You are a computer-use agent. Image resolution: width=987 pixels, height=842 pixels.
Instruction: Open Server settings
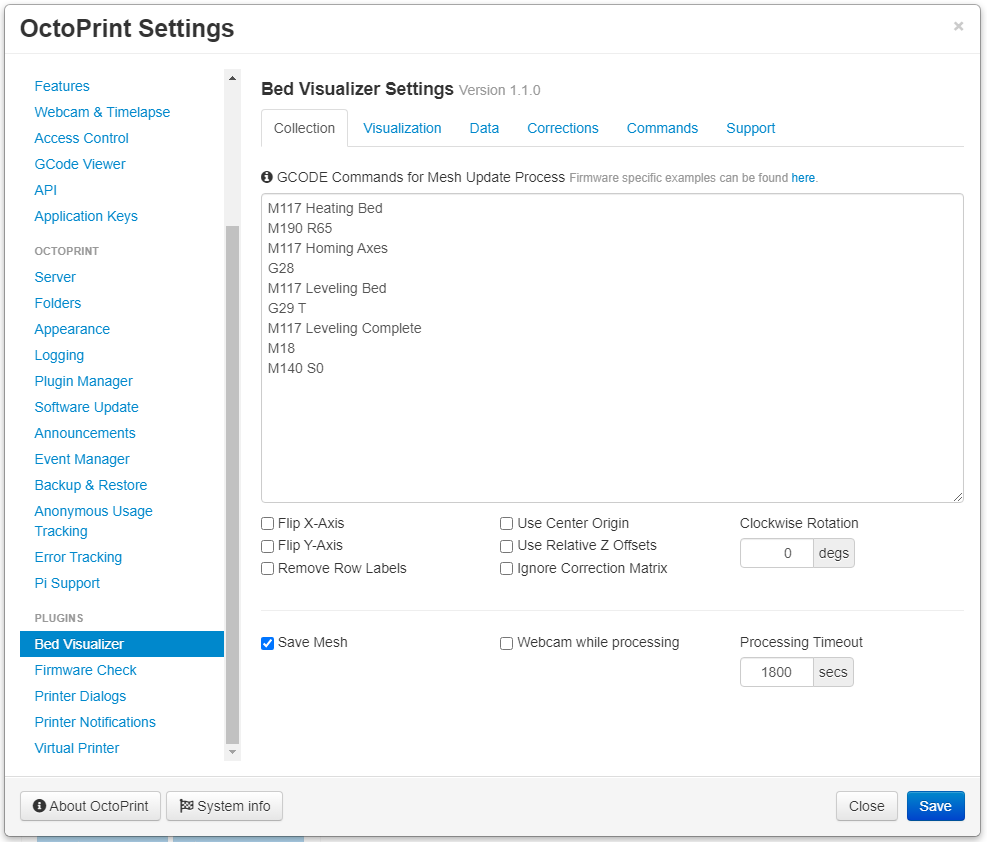[x=55, y=277]
